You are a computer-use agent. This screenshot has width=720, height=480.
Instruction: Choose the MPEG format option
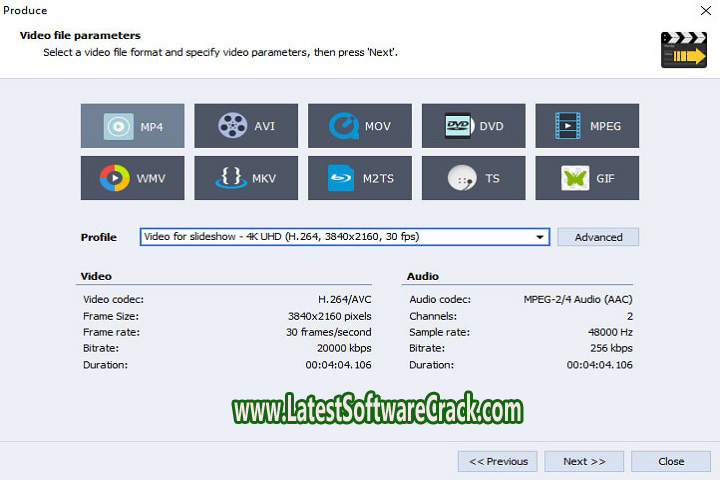[587, 126]
